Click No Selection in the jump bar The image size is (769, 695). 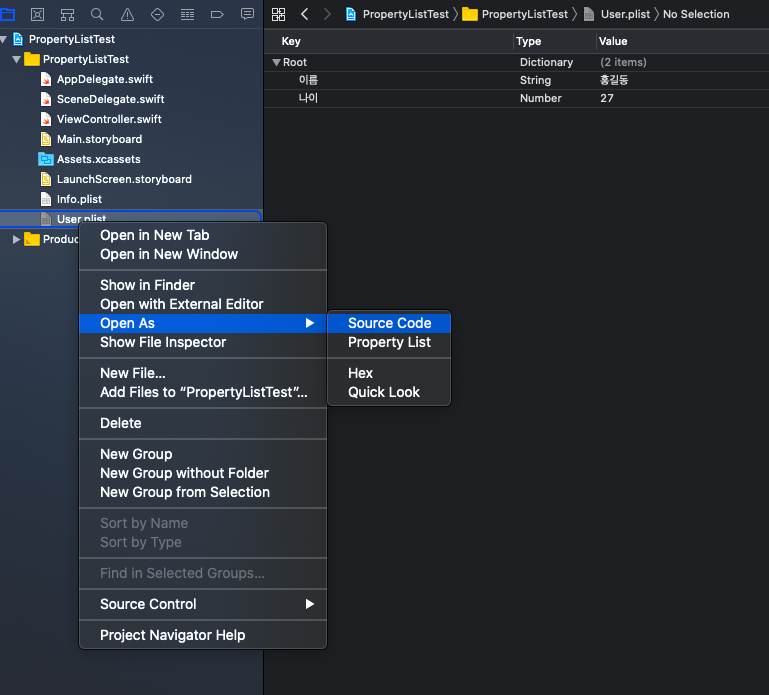pos(696,14)
